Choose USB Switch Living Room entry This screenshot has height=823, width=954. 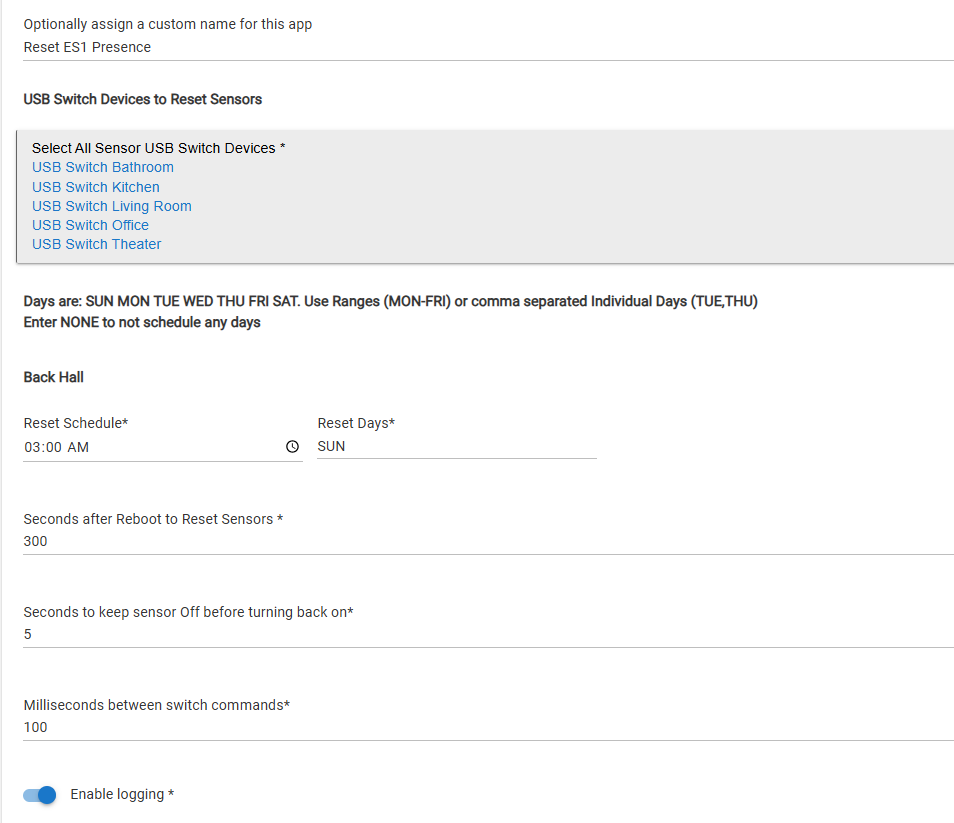pyautogui.click(x=112, y=206)
